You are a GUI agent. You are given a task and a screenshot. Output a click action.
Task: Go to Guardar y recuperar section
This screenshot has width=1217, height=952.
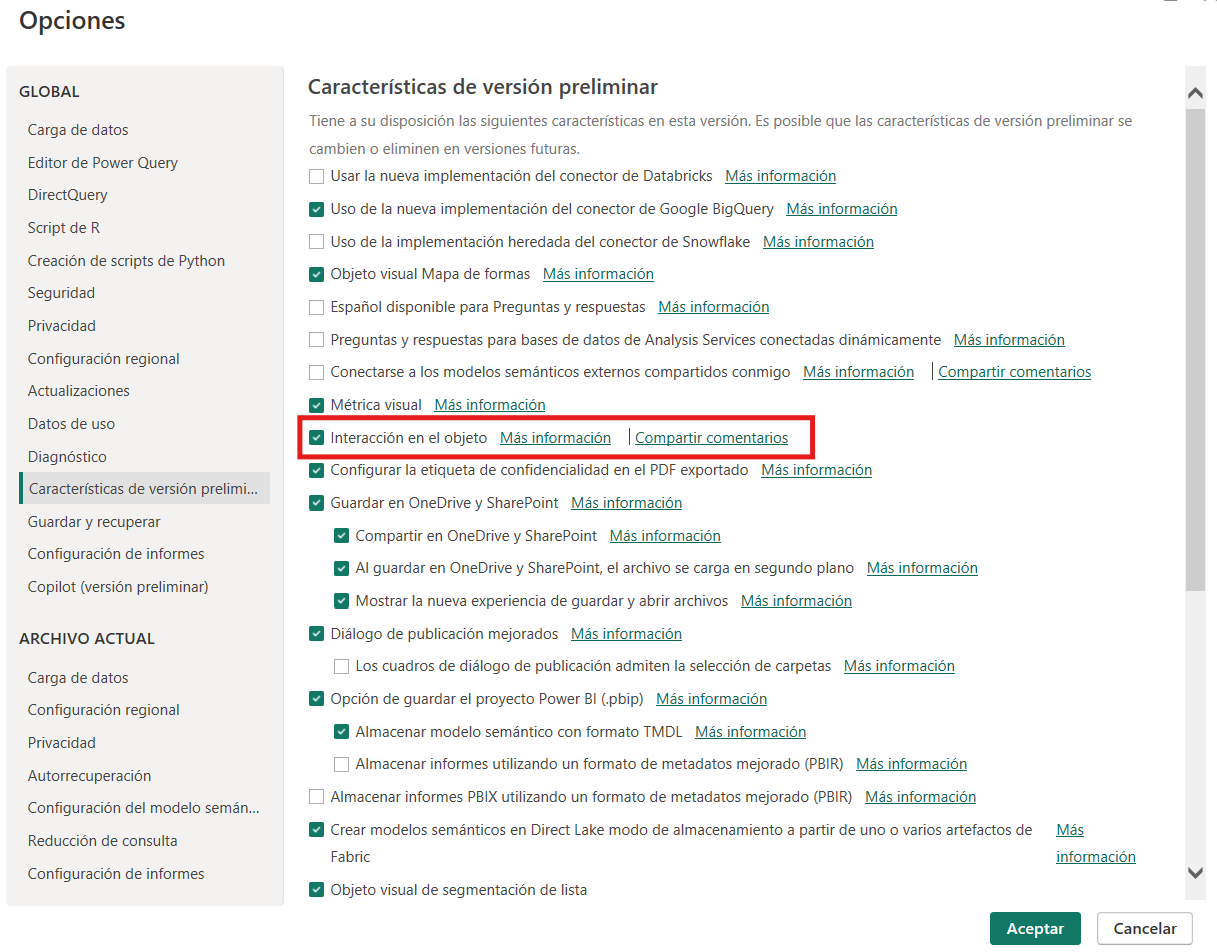click(x=93, y=522)
